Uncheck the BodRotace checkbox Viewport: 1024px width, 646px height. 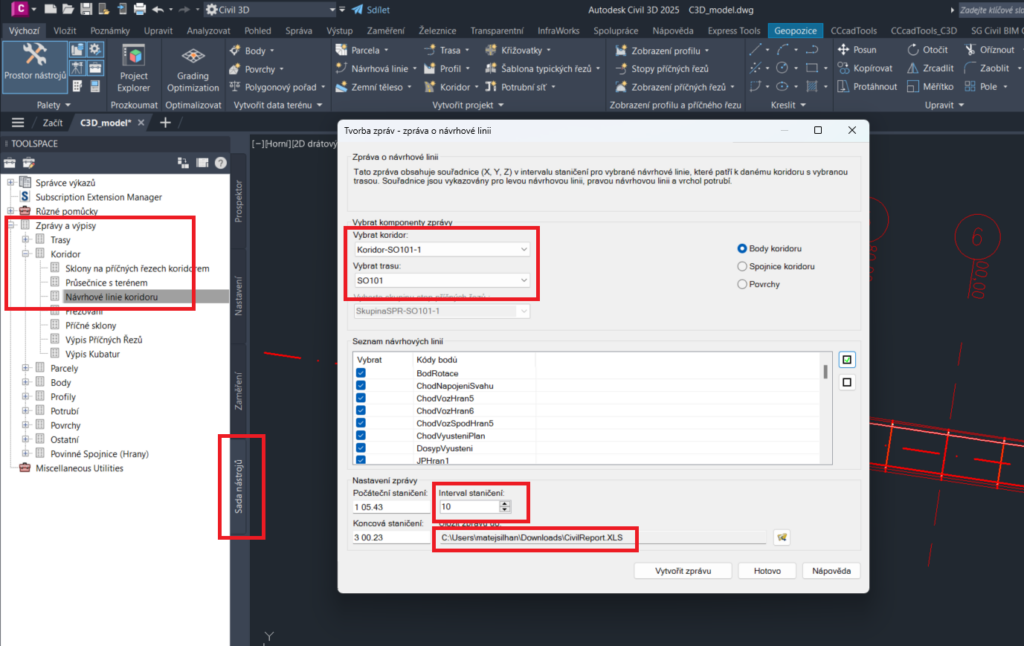click(361, 373)
